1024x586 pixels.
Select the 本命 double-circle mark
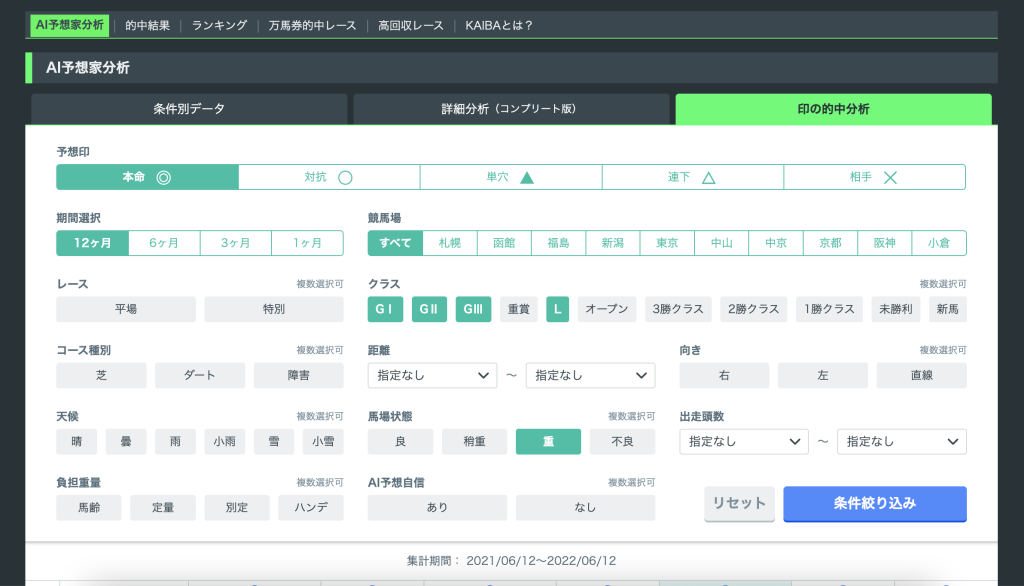point(148,177)
